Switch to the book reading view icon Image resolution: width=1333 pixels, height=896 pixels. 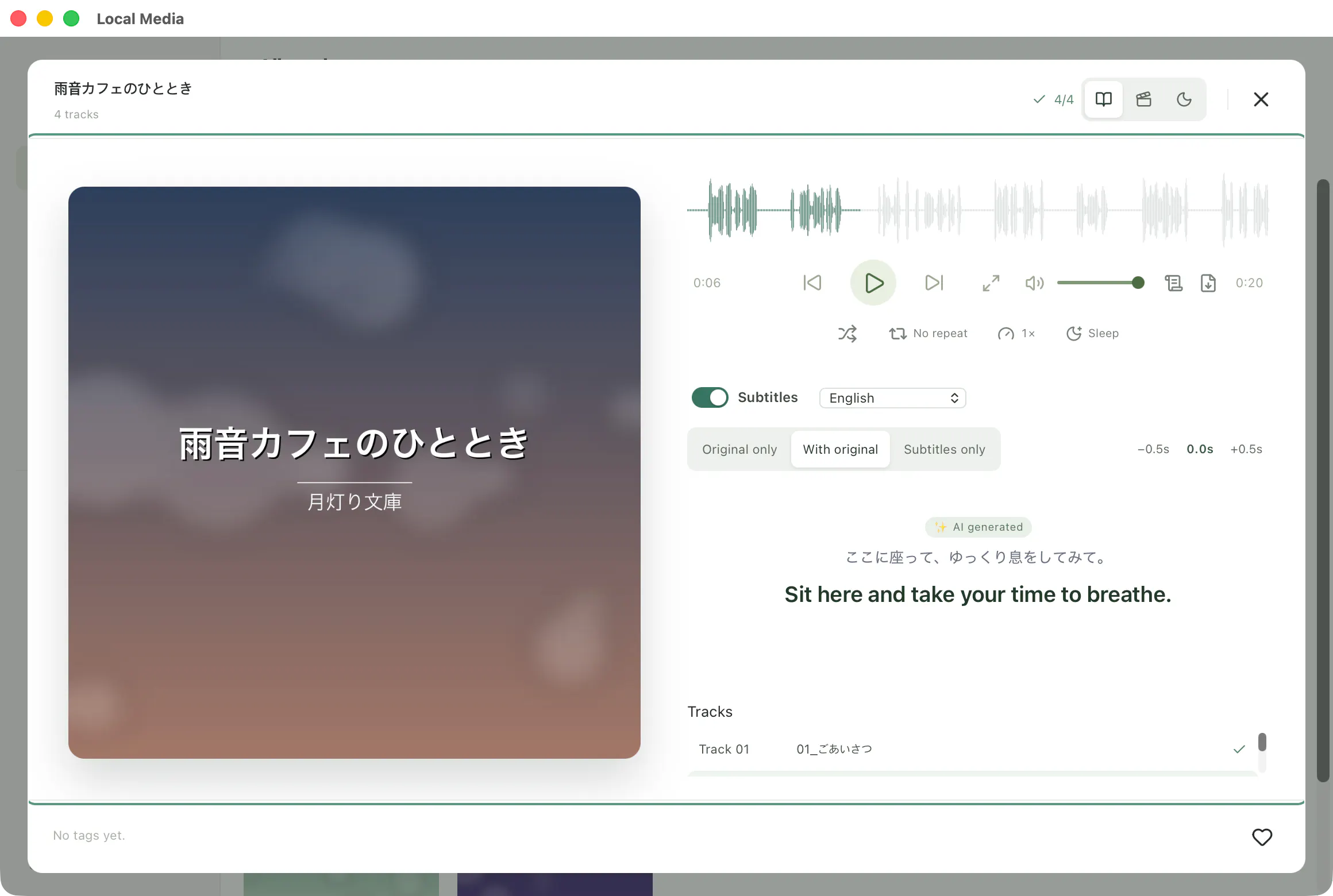tap(1103, 99)
